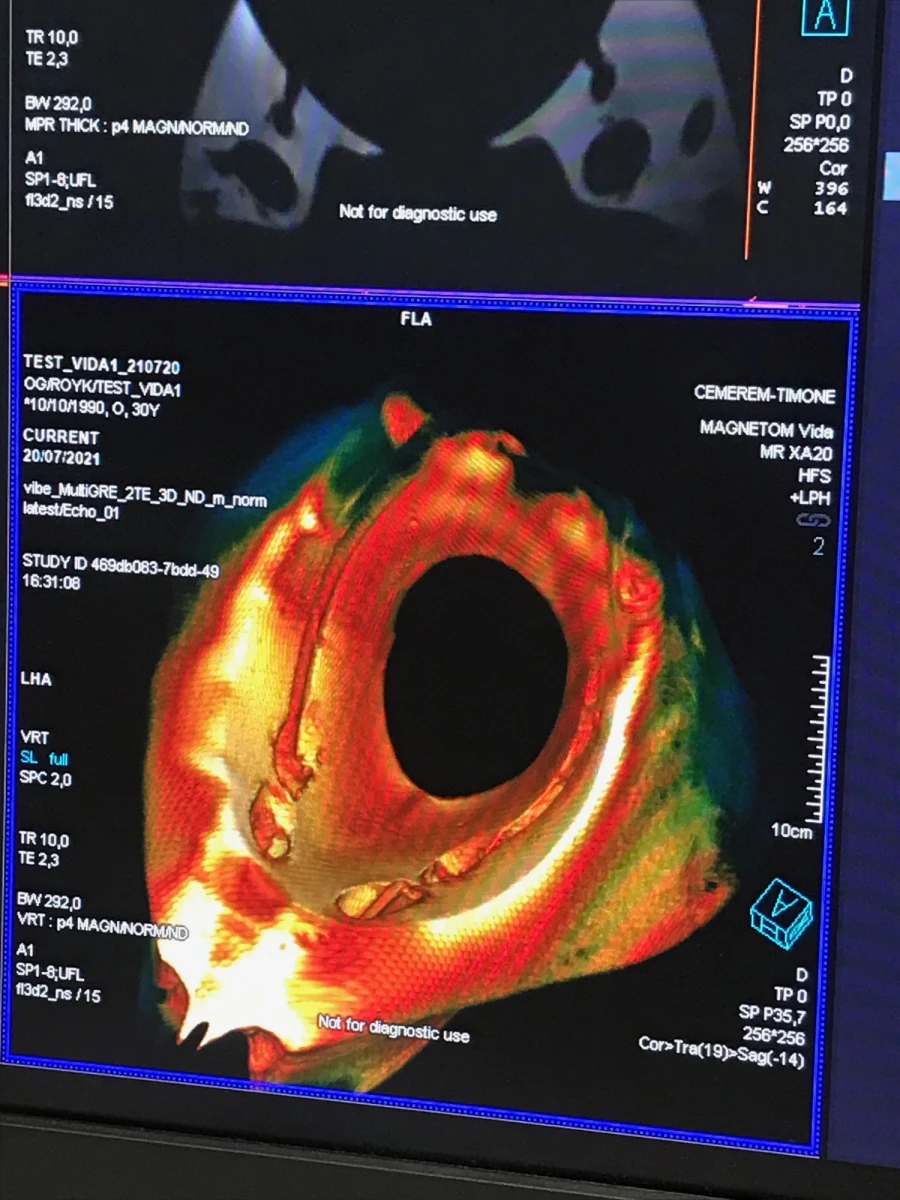Click the segment number 2 indicator
The width and height of the screenshot is (900, 1200).
point(818,547)
